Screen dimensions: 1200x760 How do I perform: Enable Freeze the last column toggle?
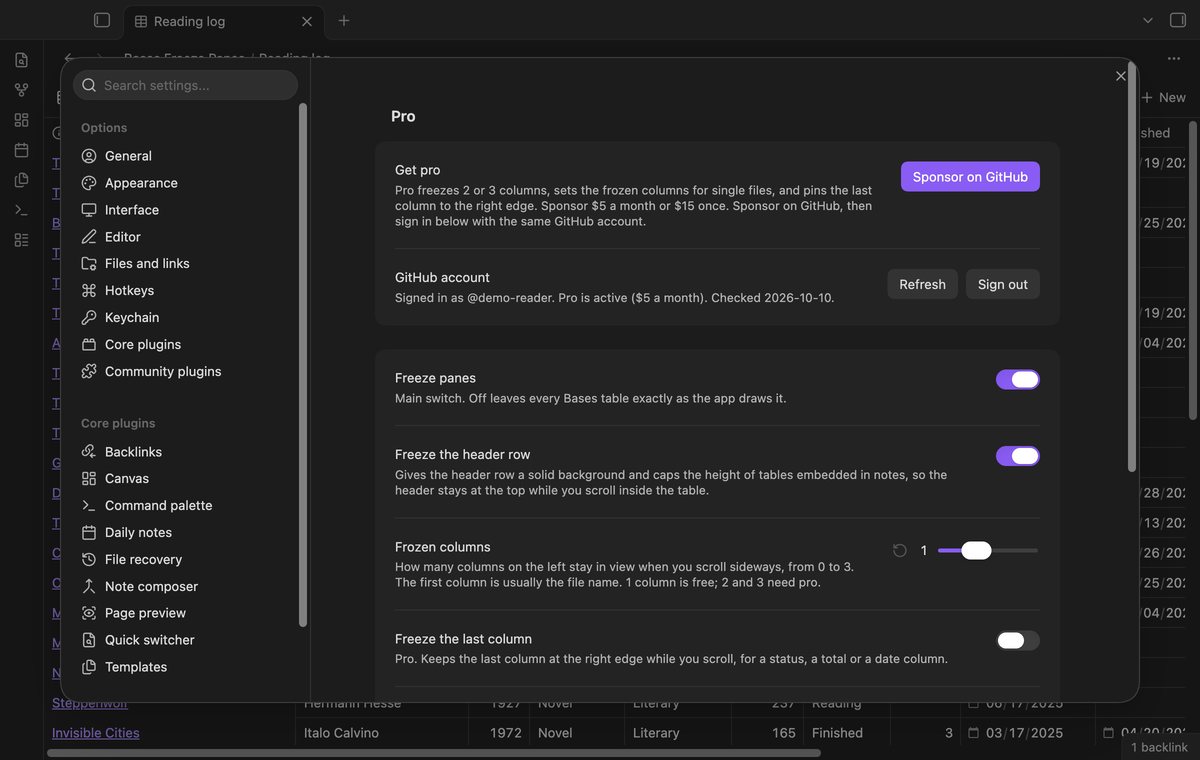tap(1018, 640)
